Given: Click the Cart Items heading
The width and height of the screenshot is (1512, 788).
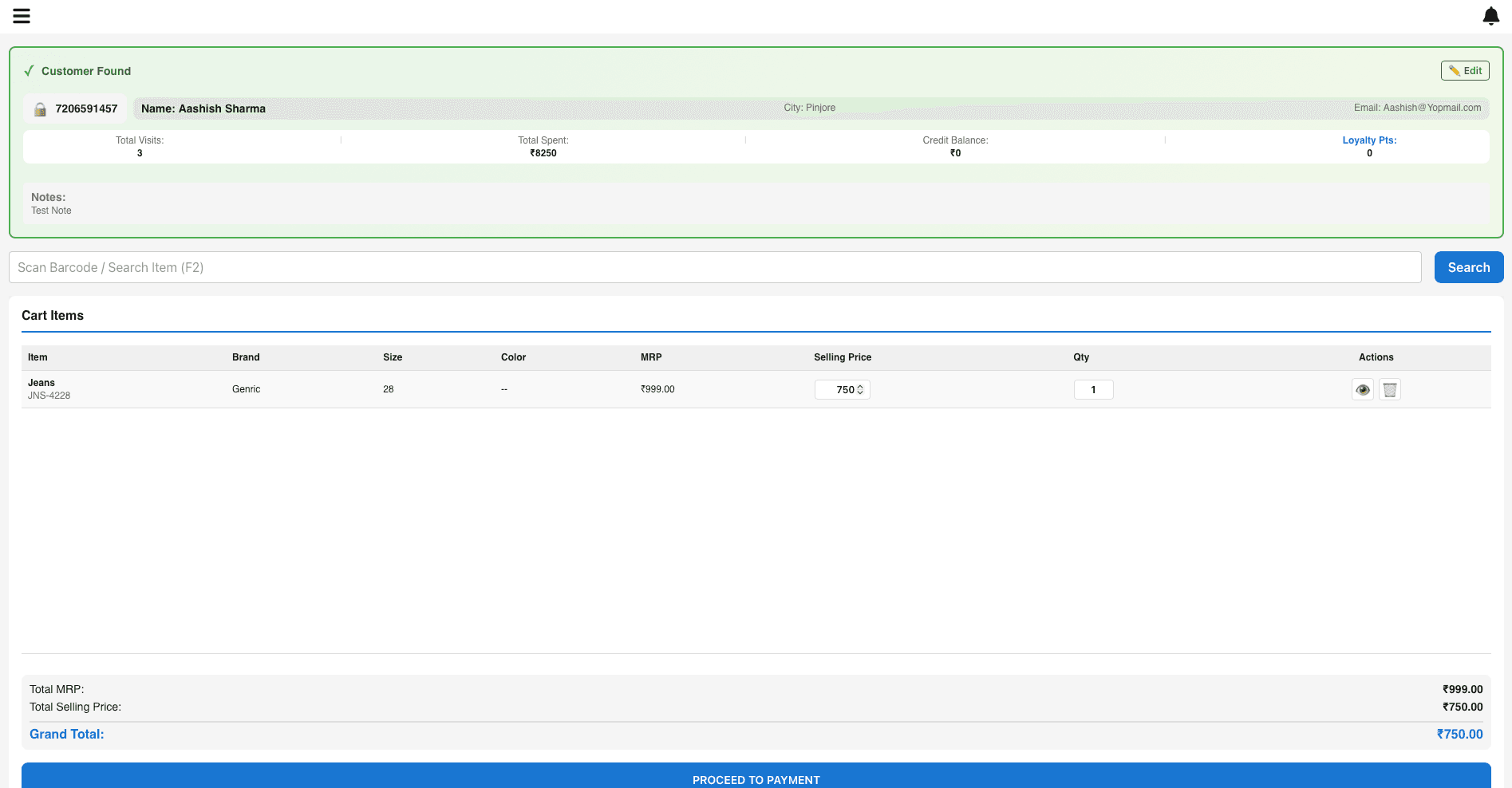Looking at the screenshot, I should point(53,316).
